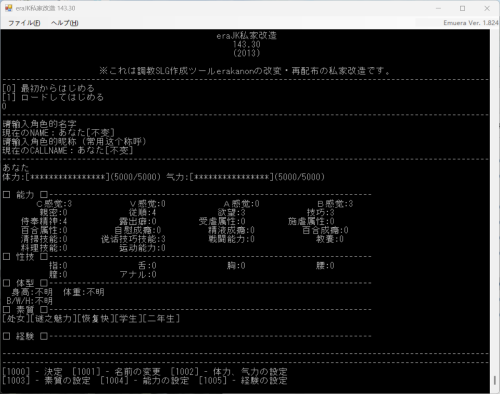Image resolution: width=500 pixels, height=394 pixels.
Task: Click the B感覚:3 stat
Action: [x=335, y=204]
